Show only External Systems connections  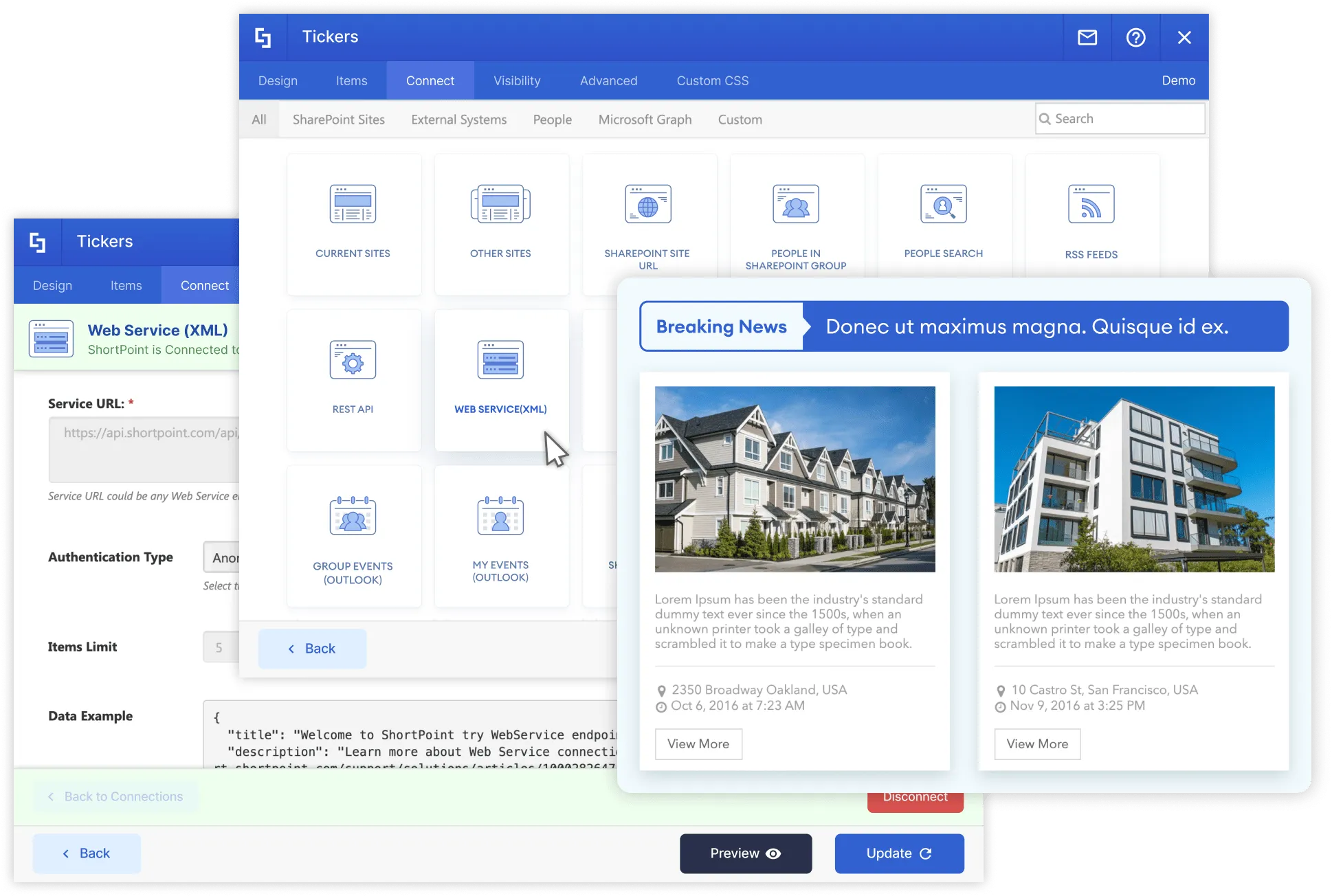pyautogui.click(x=458, y=119)
